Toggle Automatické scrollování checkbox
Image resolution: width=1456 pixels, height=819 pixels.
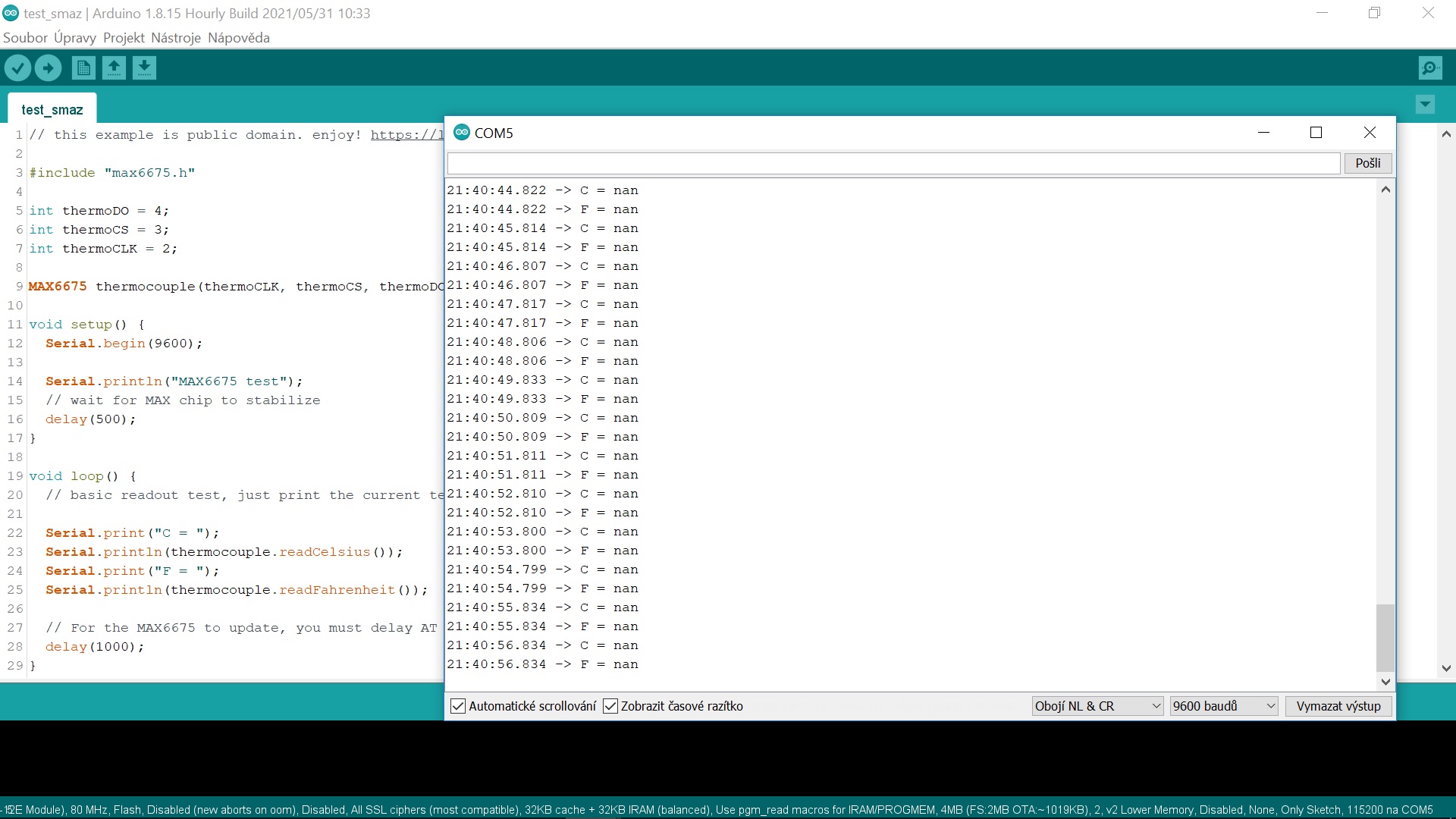(458, 706)
